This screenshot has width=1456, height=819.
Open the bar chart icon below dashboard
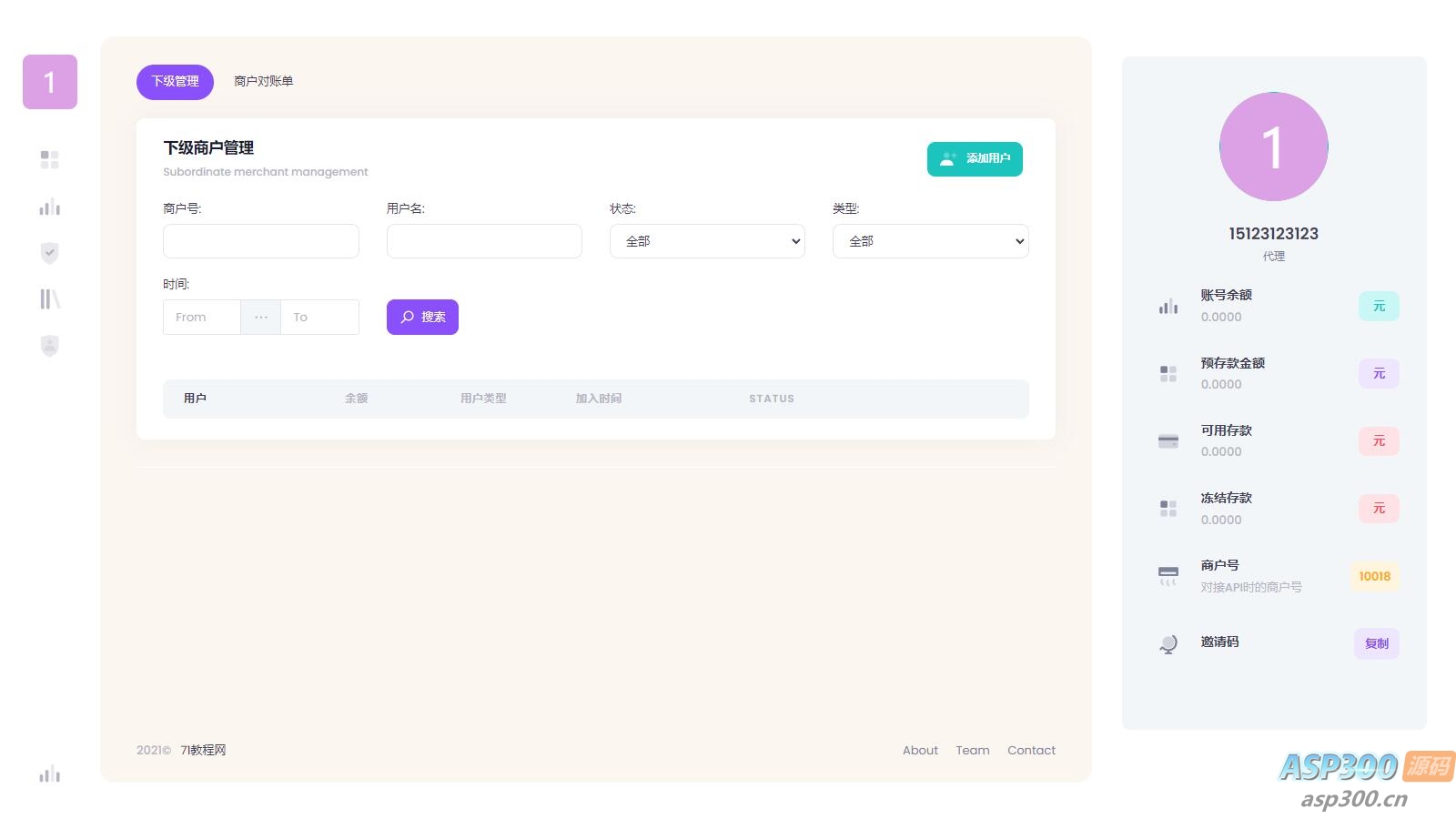click(x=49, y=207)
